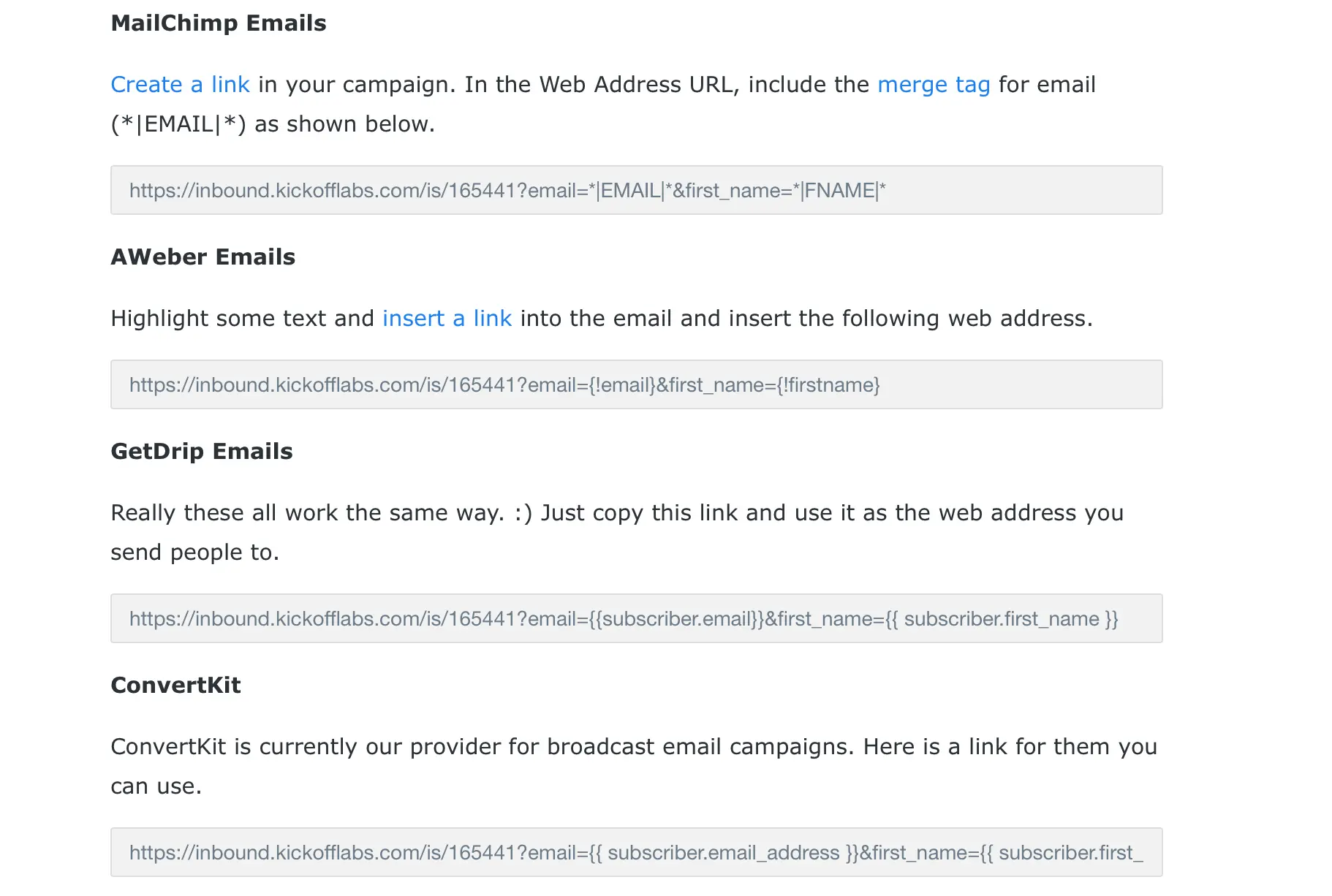Click the "can use." text under ConvertKit
The height and width of the screenshot is (896, 1332).
click(x=156, y=786)
